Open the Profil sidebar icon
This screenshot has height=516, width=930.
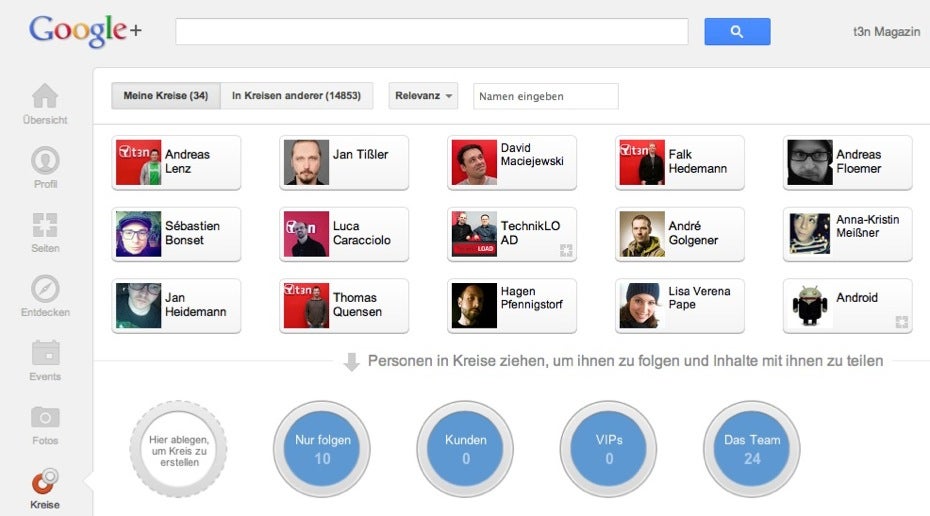[45, 160]
